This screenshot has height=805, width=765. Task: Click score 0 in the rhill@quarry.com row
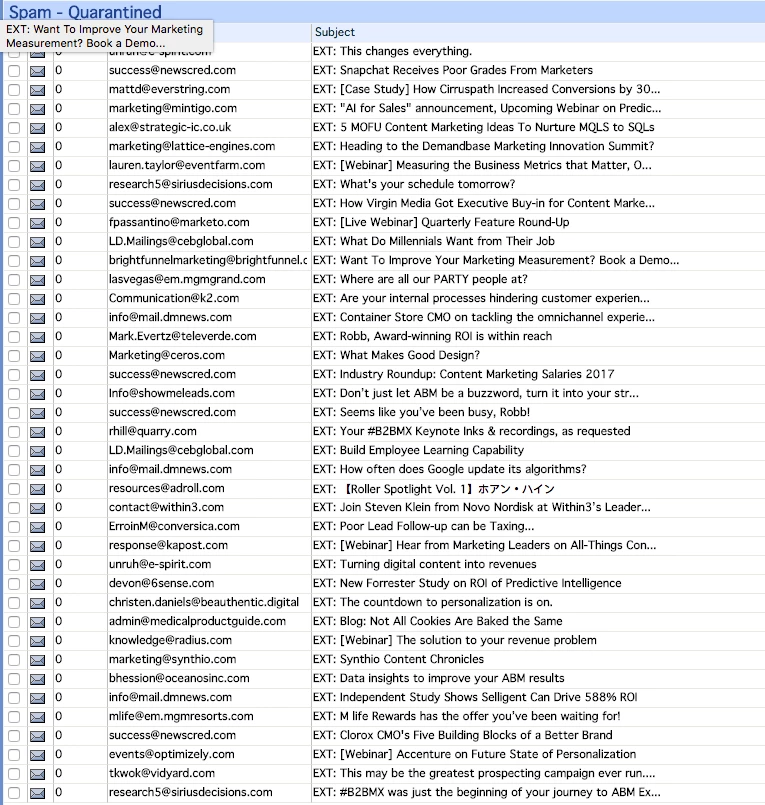click(x=59, y=431)
